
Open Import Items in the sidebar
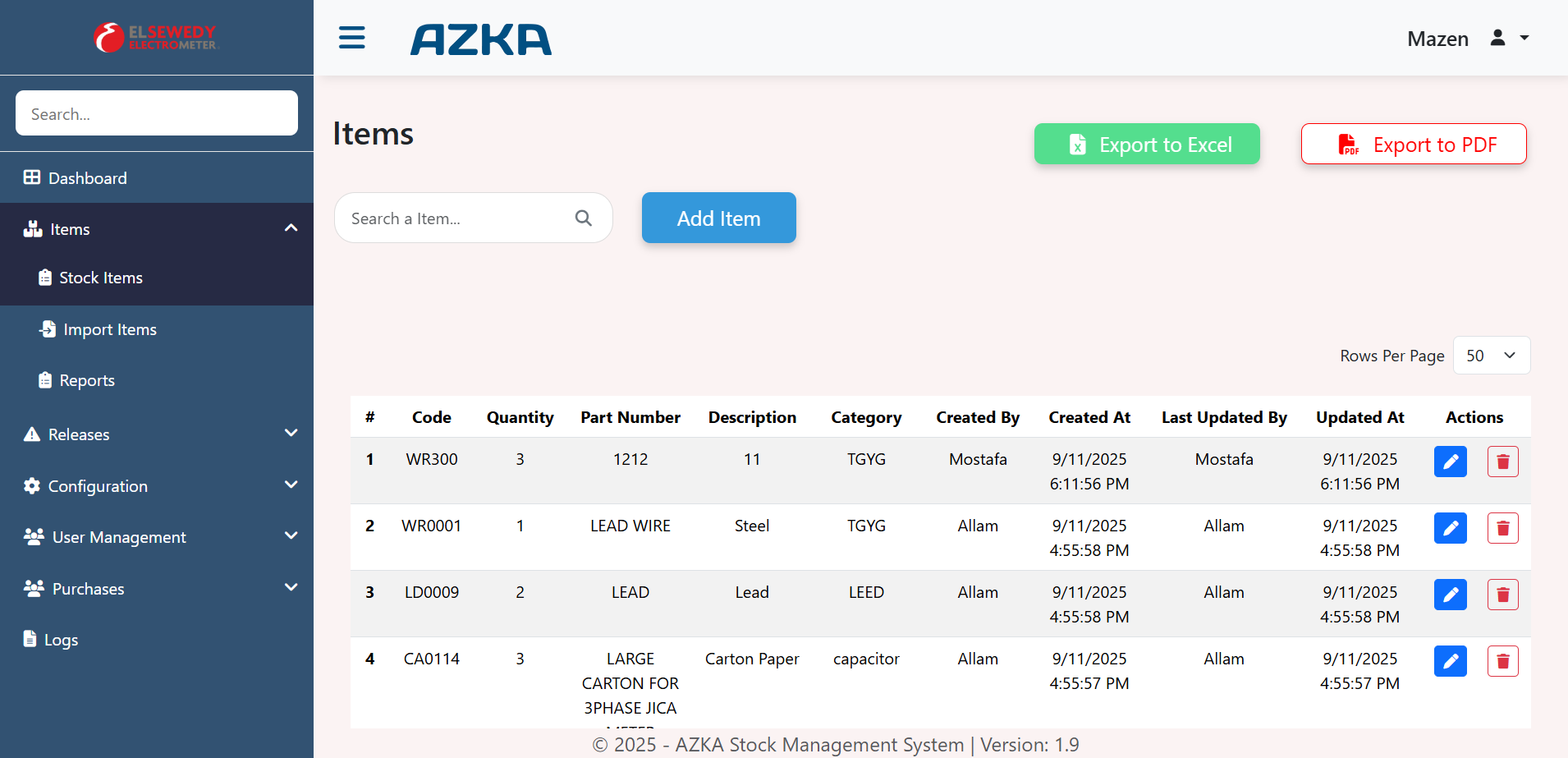click(x=109, y=329)
